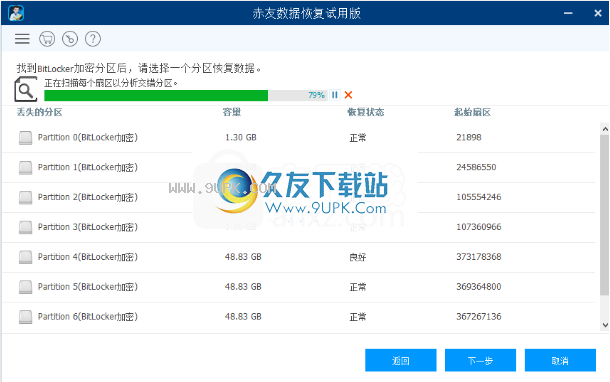Check the Partition 0 checkbox
The image size is (610, 382).
coord(26,138)
